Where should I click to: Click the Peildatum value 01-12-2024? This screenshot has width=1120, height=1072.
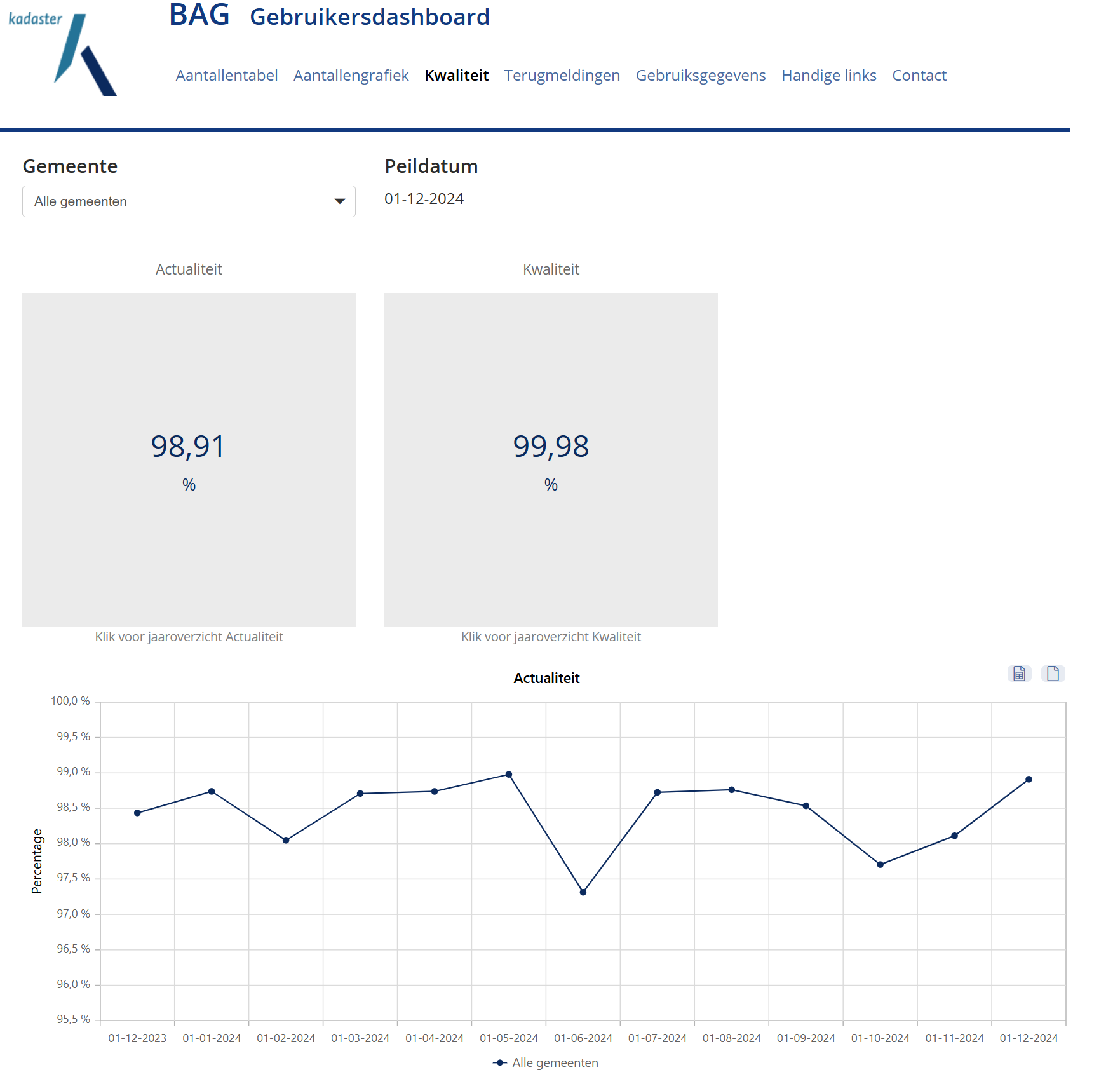424,199
